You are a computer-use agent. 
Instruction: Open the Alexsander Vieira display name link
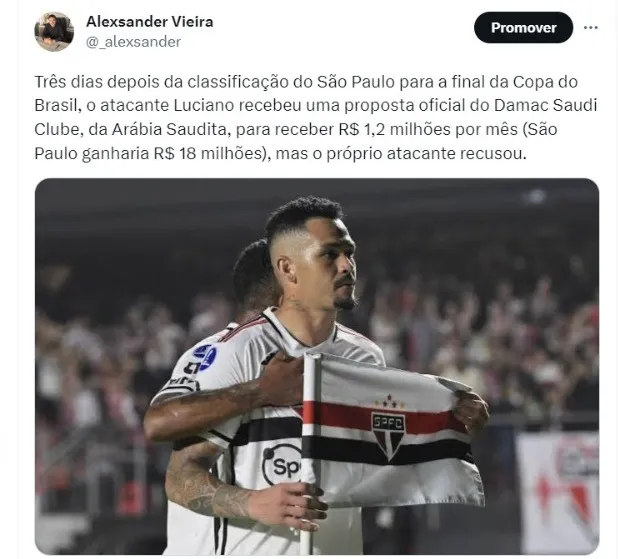pos(150,21)
